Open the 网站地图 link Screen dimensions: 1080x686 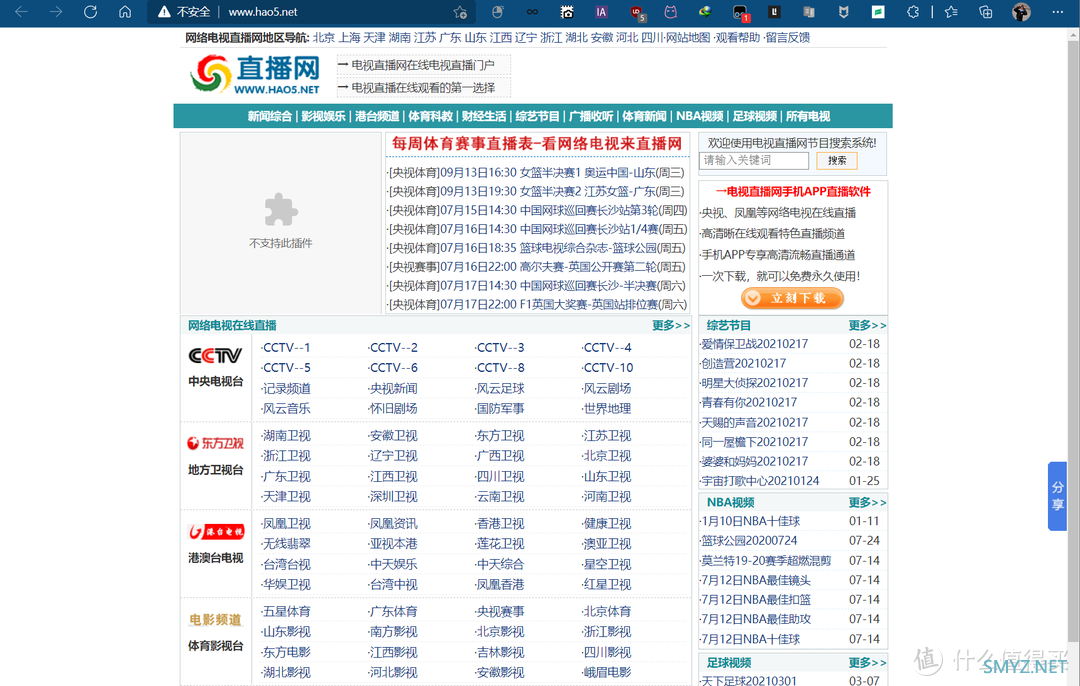pyautogui.click(x=688, y=37)
